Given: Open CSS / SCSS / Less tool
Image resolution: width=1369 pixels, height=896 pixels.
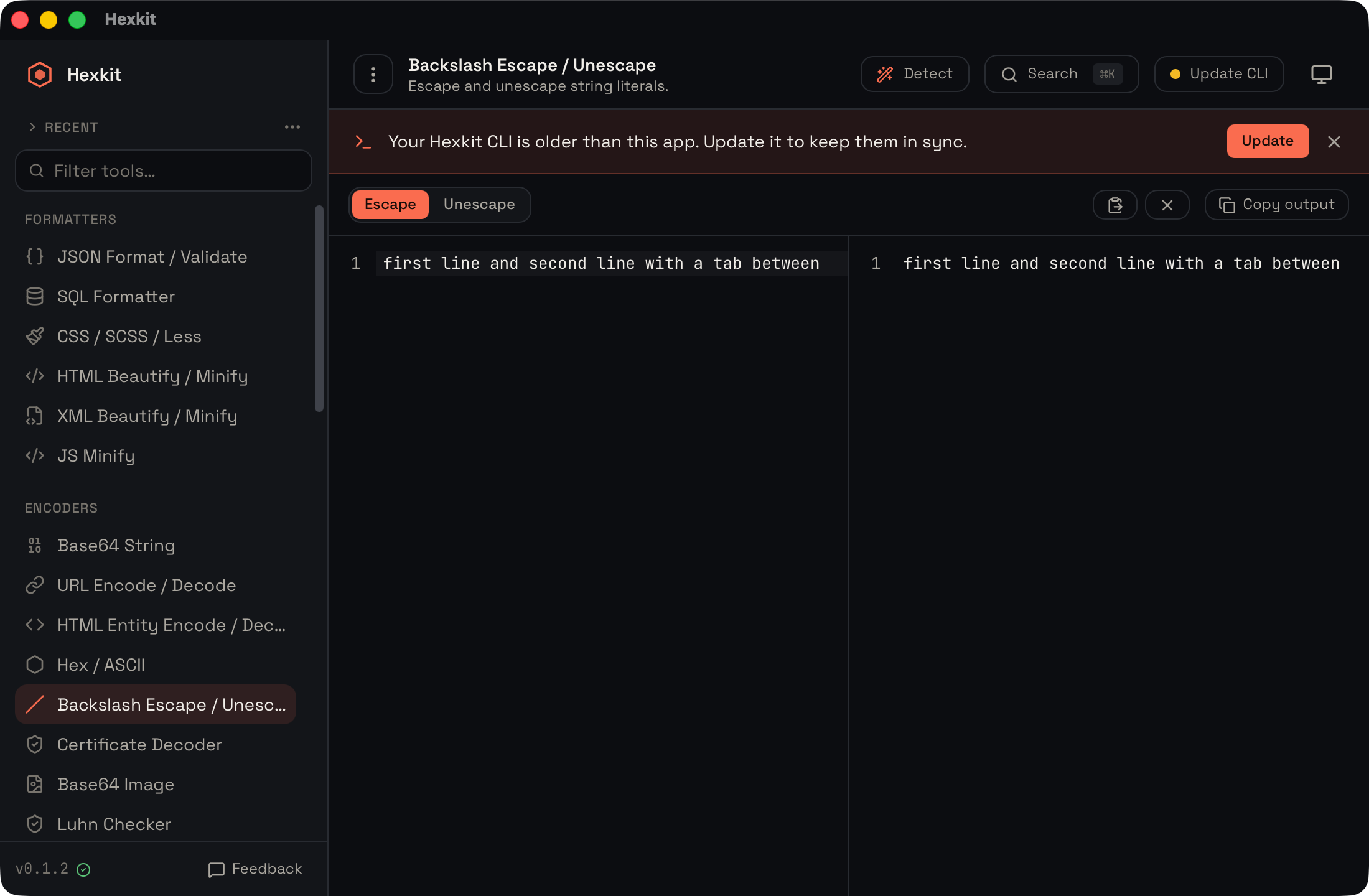Looking at the screenshot, I should pos(156,337).
